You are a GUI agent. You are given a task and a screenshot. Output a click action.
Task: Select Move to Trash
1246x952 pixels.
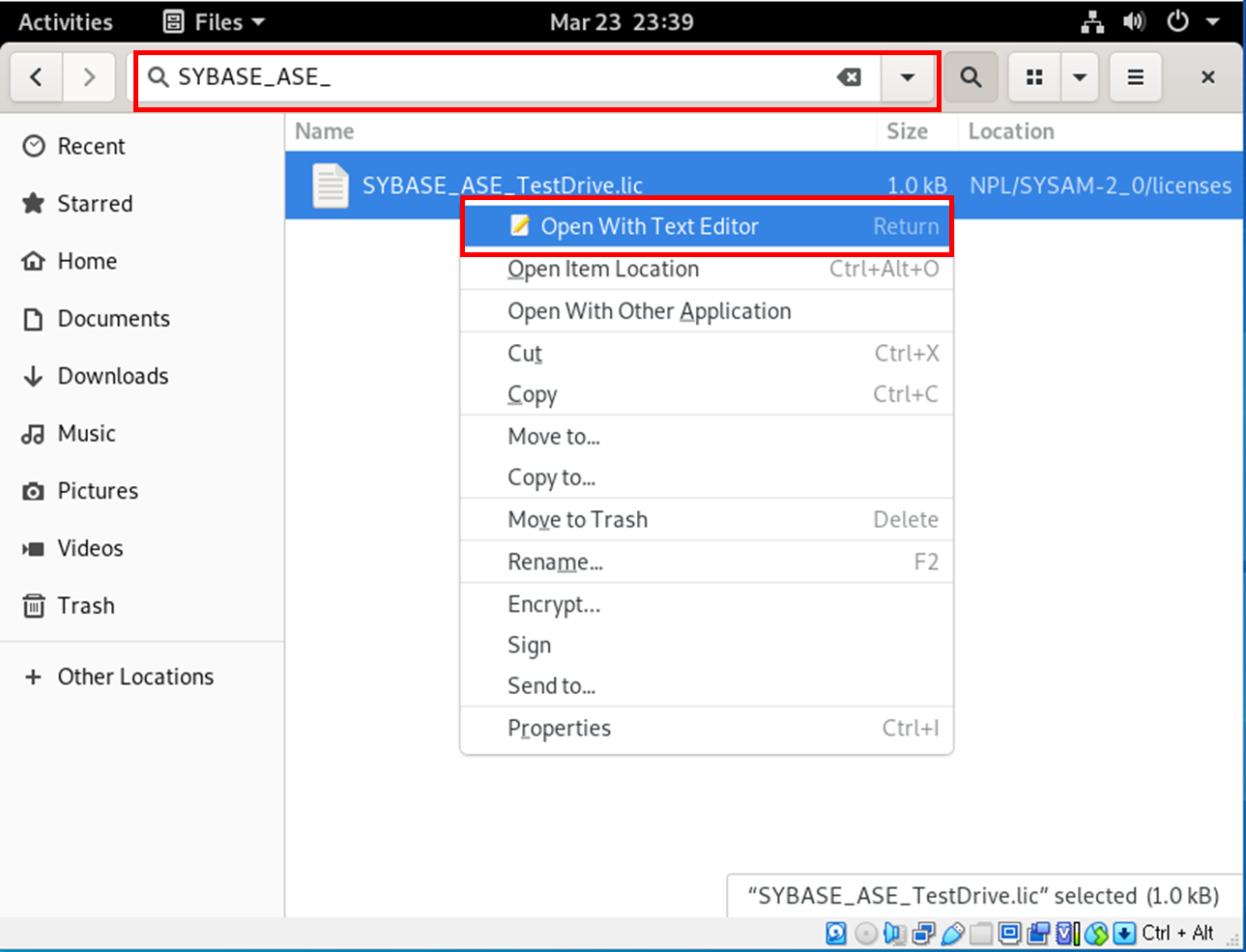[x=707, y=520]
